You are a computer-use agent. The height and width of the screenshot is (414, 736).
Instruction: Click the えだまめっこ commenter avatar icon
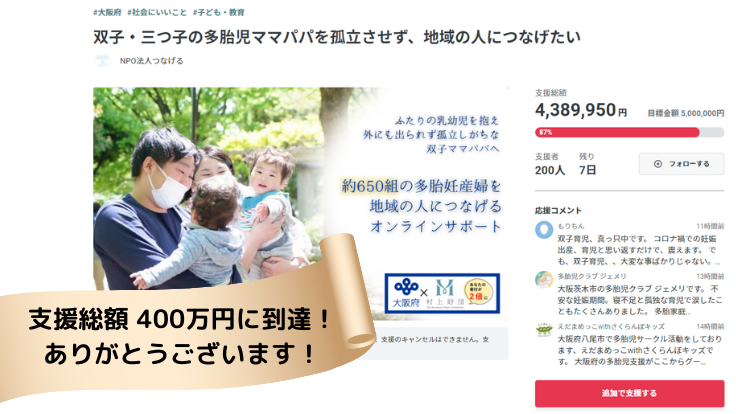point(544,330)
